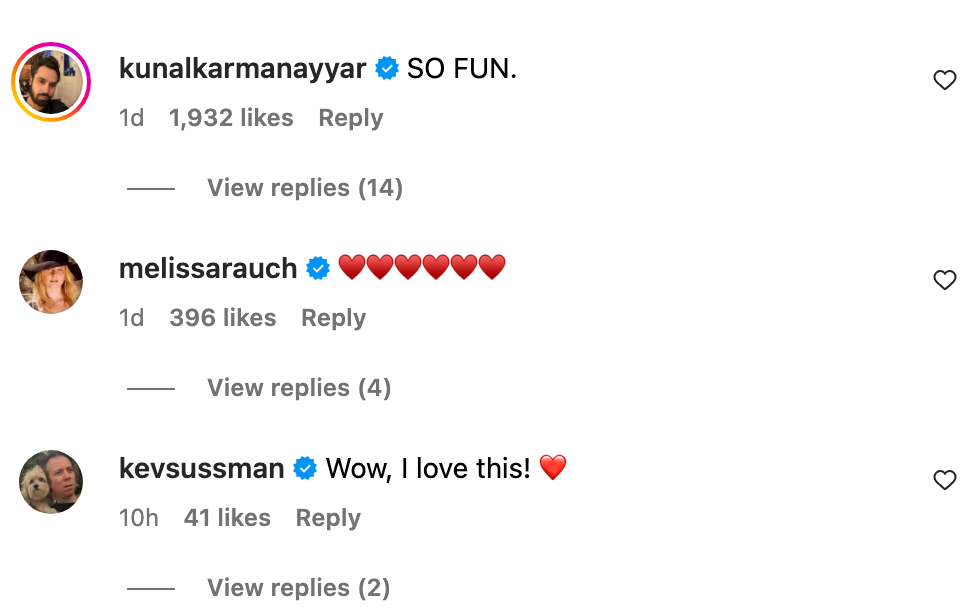View the 4 replies to melissarauch
The width and height of the screenshot is (974, 616).
pos(298,387)
